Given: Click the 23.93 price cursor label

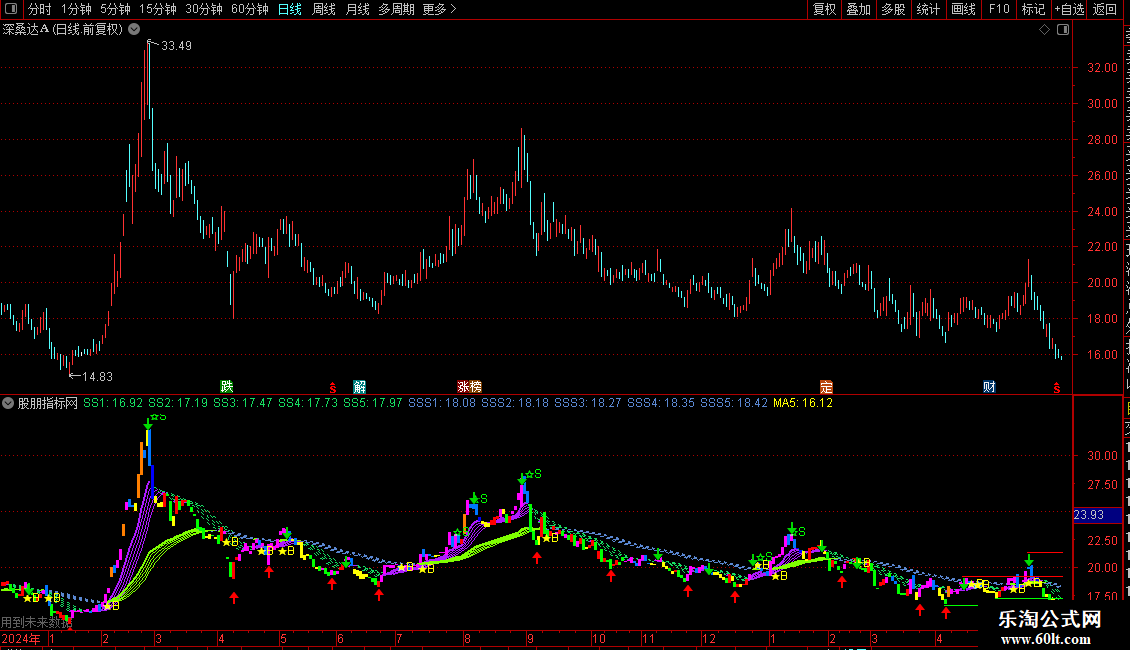Looking at the screenshot, I should [x=1097, y=515].
